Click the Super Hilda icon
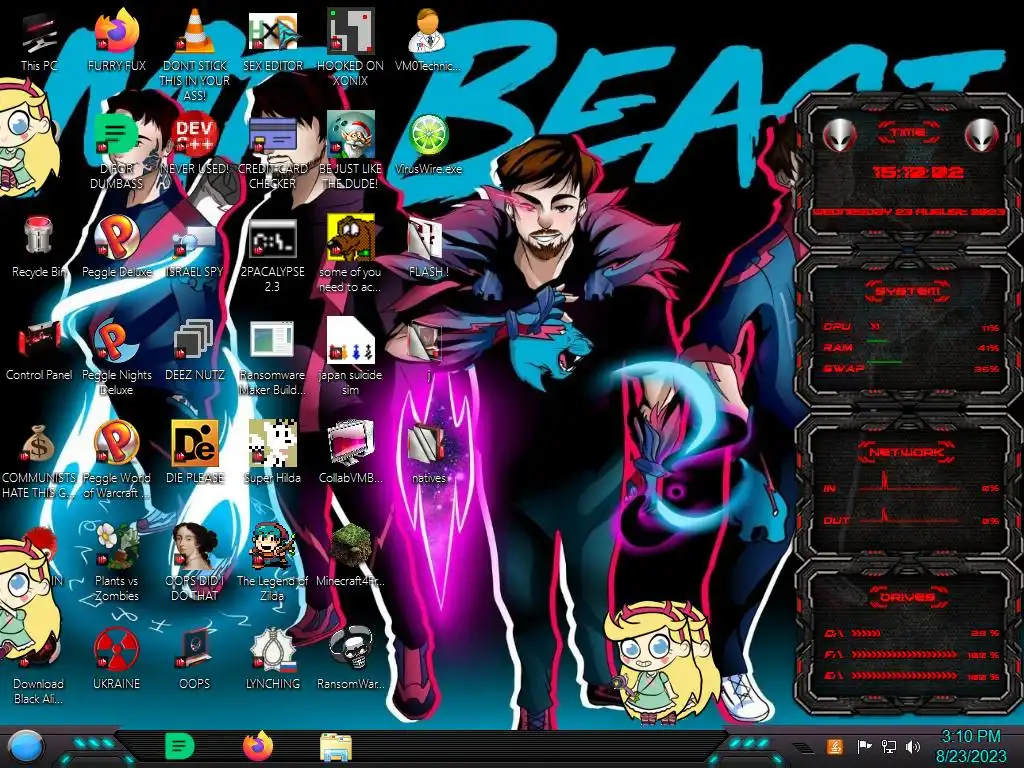Image resolution: width=1024 pixels, height=768 pixels. click(x=272, y=452)
